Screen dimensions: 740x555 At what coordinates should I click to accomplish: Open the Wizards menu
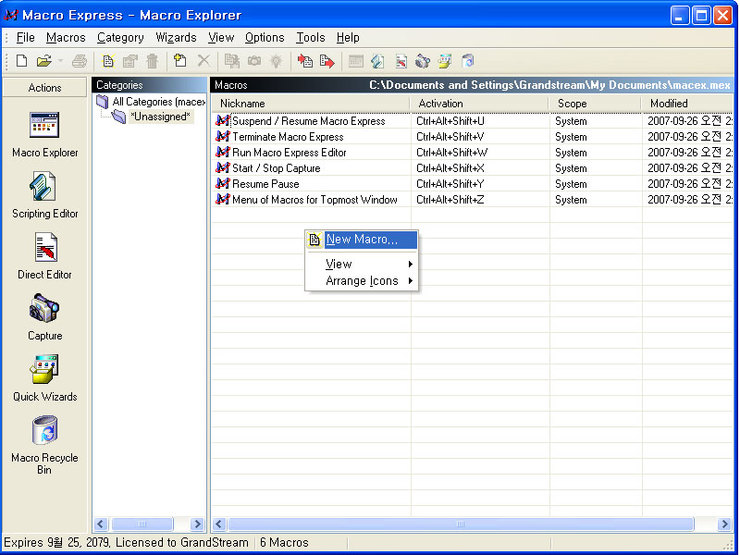176,37
